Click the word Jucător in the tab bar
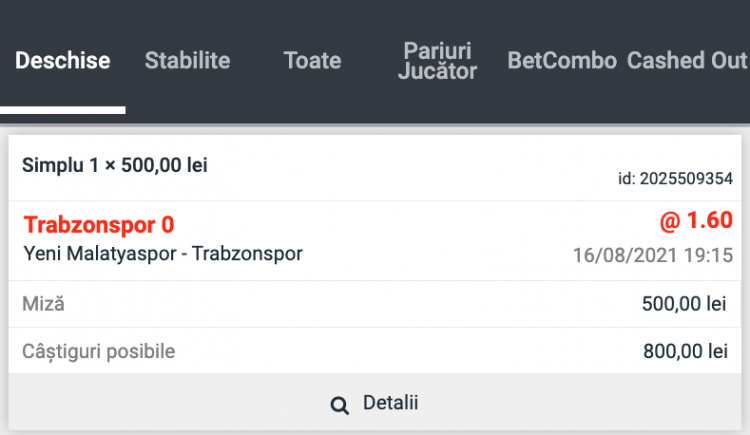This screenshot has width=750, height=435. pos(438,72)
